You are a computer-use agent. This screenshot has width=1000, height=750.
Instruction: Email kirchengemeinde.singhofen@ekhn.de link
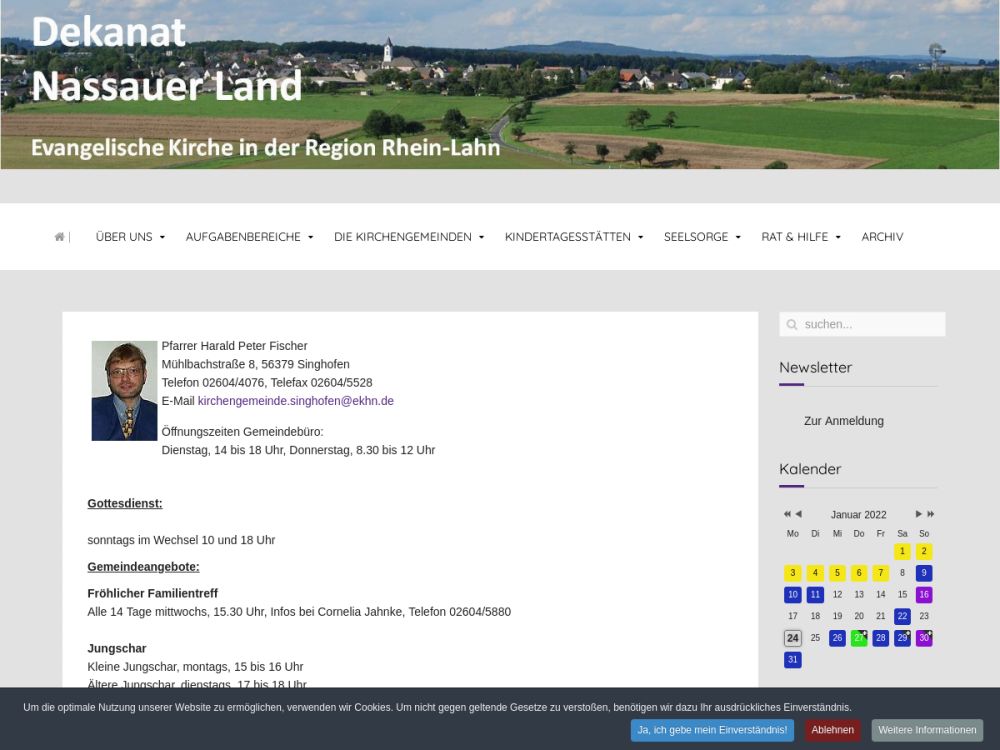296,401
